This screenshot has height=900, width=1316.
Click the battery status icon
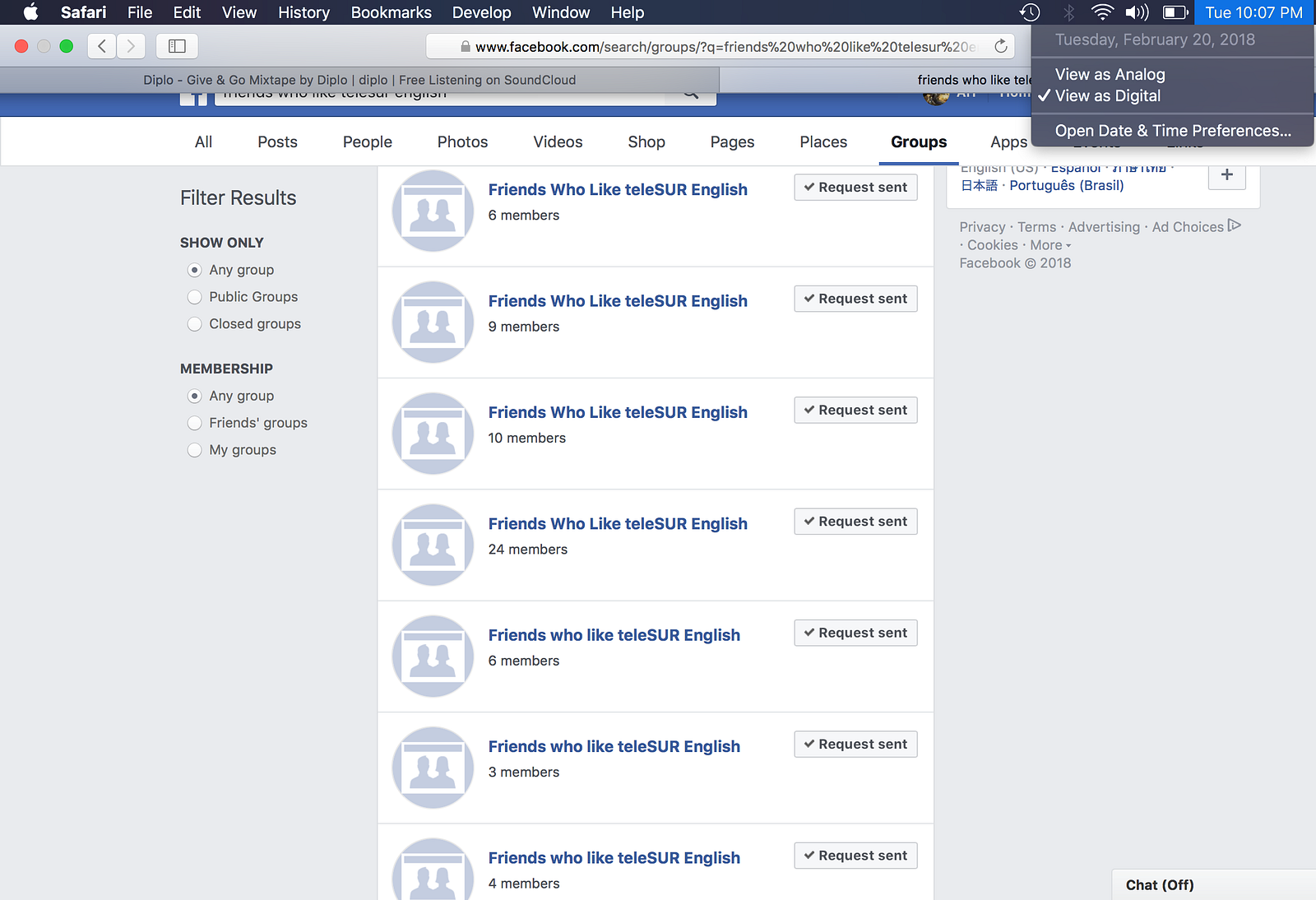(1175, 12)
